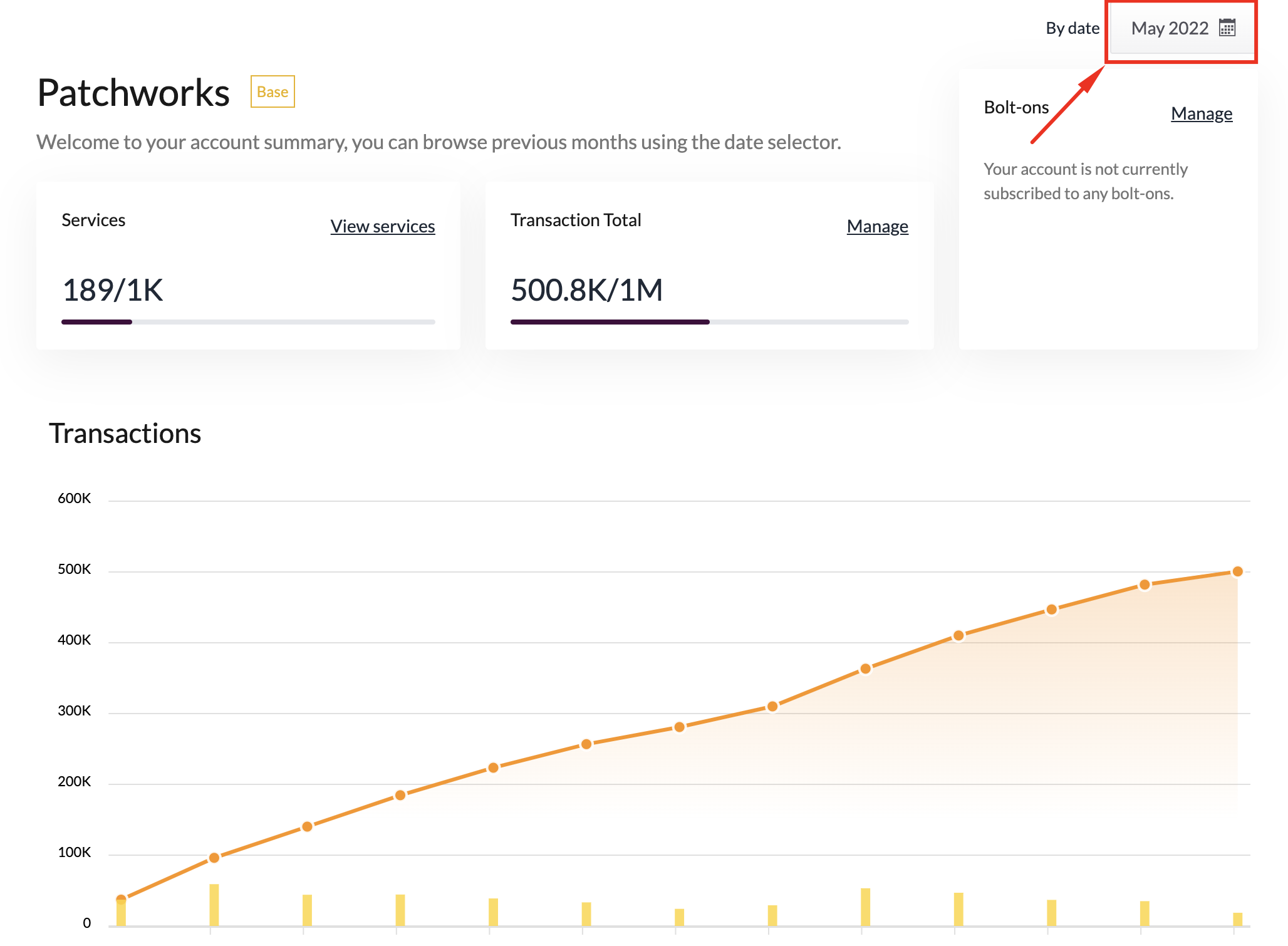Click the welcome account summary text

pyautogui.click(x=439, y=142)
